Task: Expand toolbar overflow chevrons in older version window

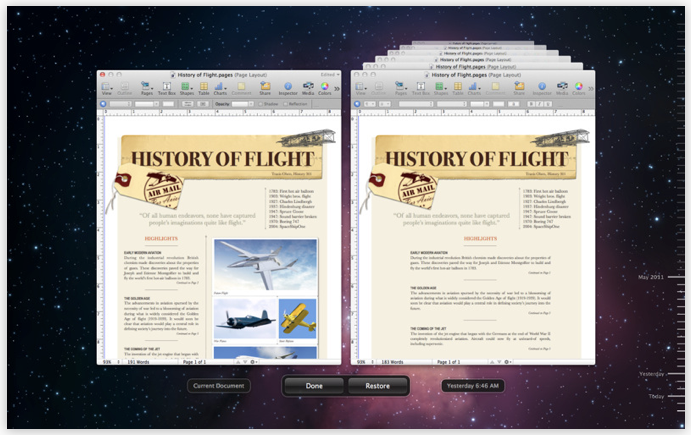Action: [x=591, y=89]
